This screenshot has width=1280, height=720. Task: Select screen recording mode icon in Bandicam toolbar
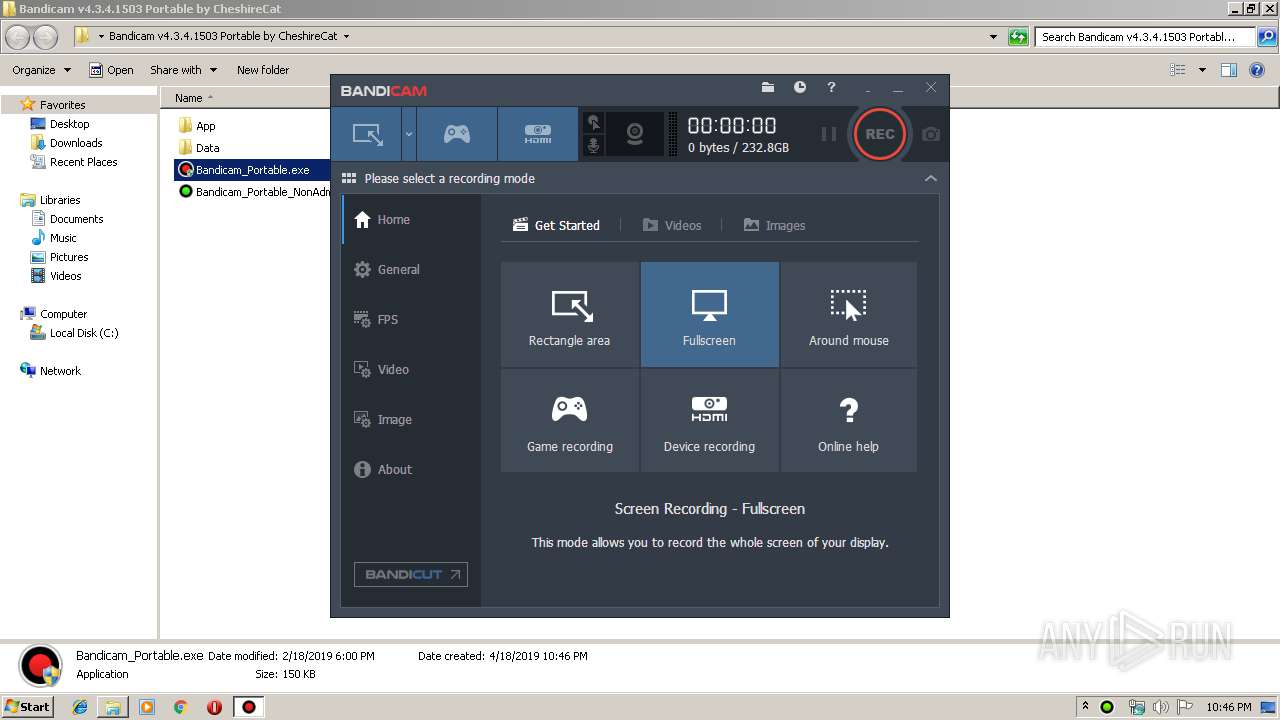click(368, 134)
